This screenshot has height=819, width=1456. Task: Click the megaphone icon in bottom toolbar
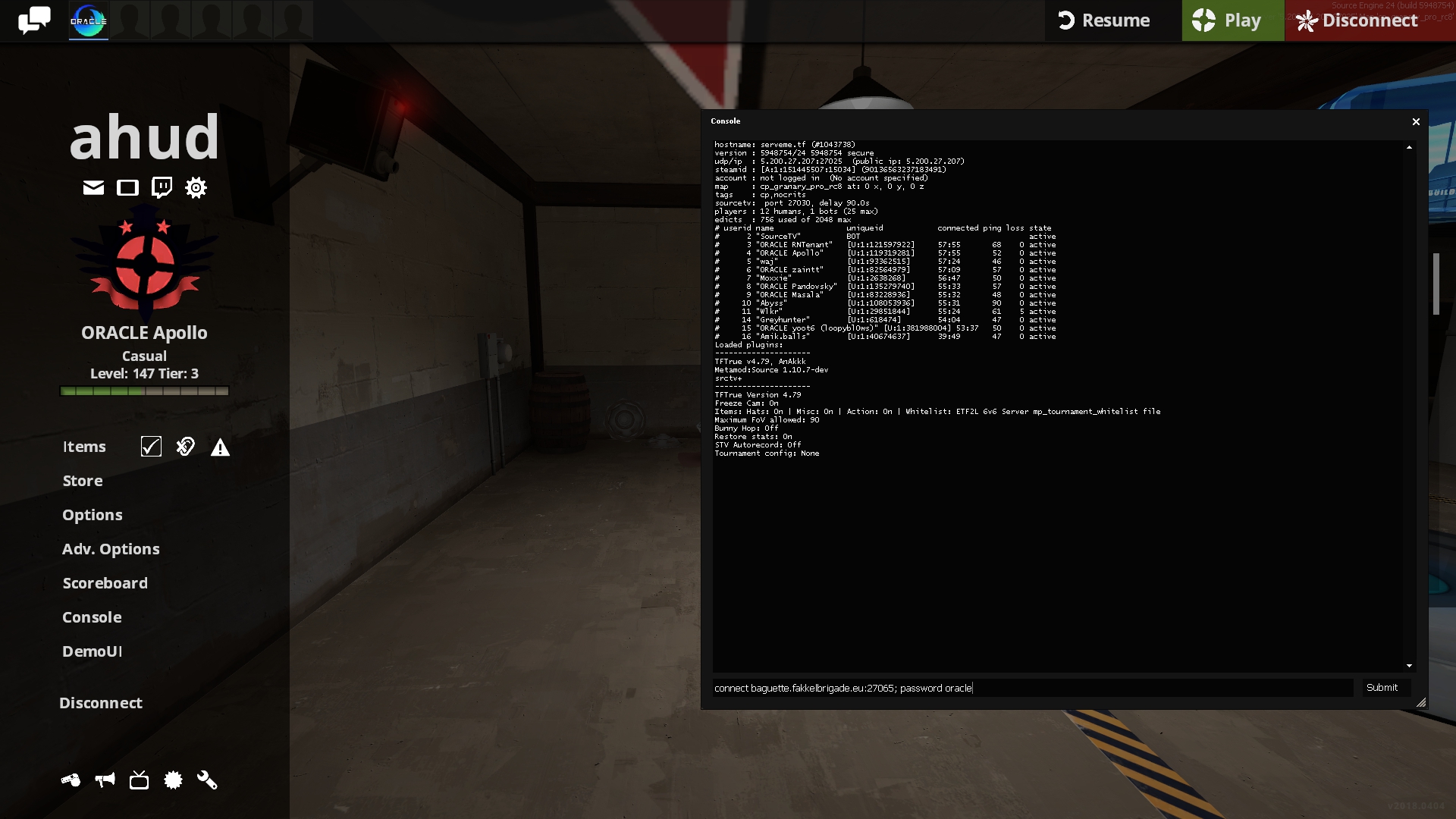coord(105,780)
